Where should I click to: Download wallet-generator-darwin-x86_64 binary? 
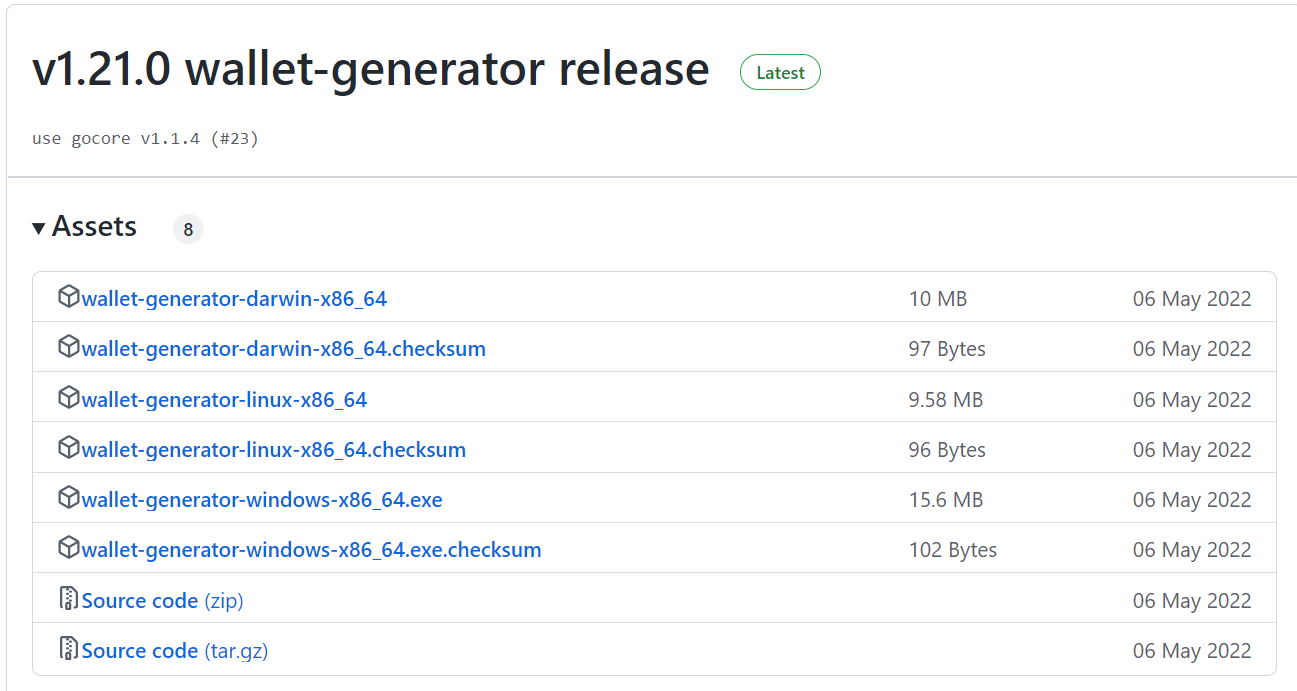tap(234, 299)
